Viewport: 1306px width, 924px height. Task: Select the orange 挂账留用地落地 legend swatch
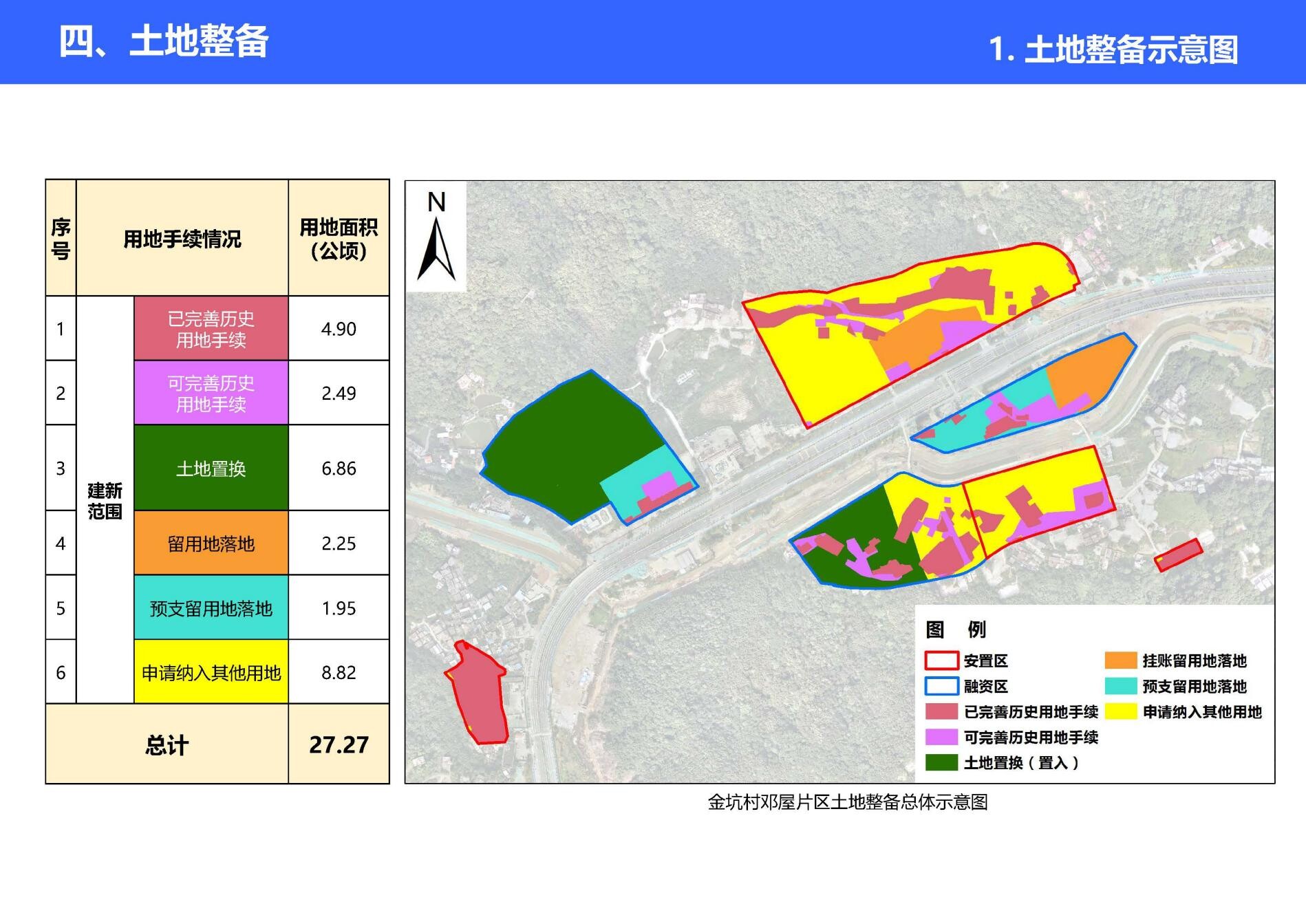pyautogui.click(x=1120, y=660)
